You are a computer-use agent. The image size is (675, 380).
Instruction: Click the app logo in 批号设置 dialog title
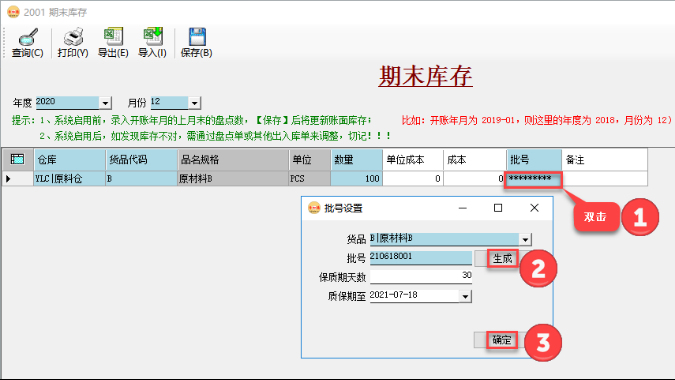314,208
